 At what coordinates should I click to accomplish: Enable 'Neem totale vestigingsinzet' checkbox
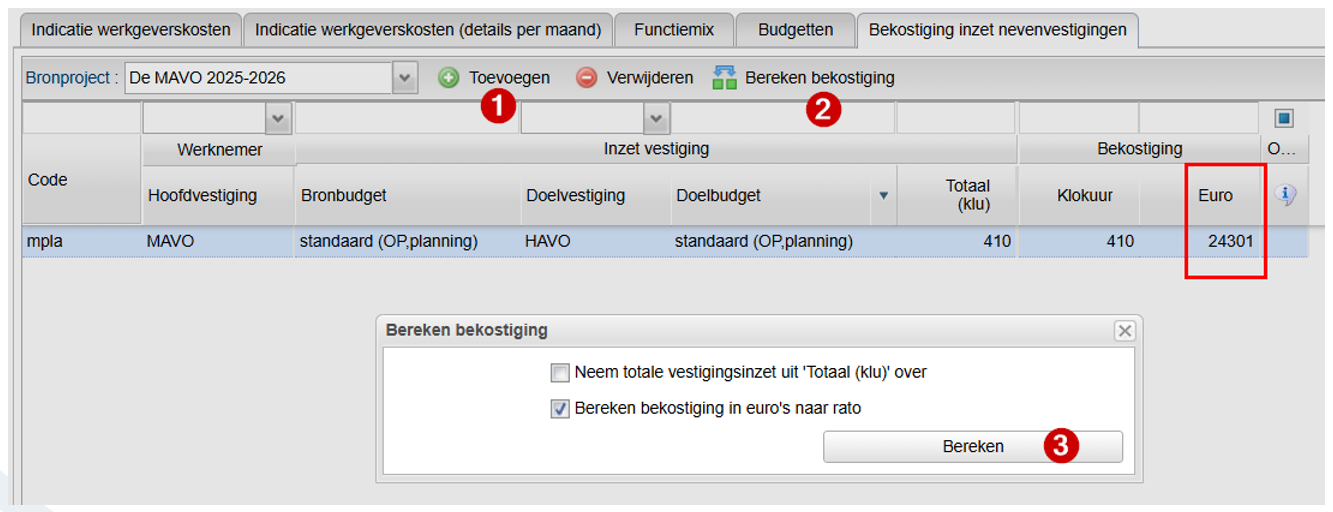[560, 373]
